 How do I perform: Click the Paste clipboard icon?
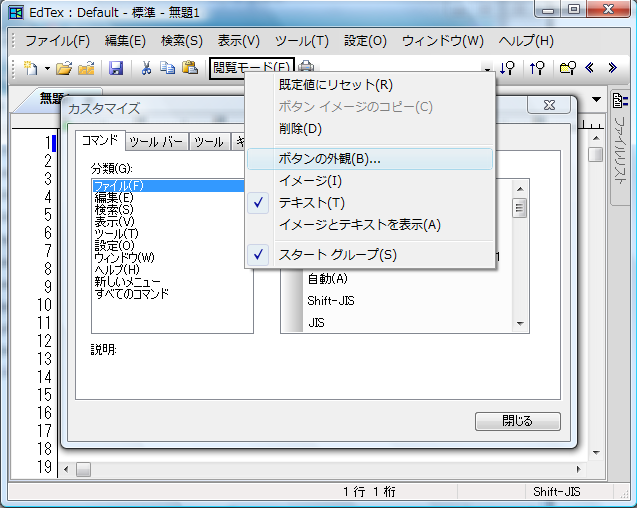pyautogui.click(x=190, y=68)
